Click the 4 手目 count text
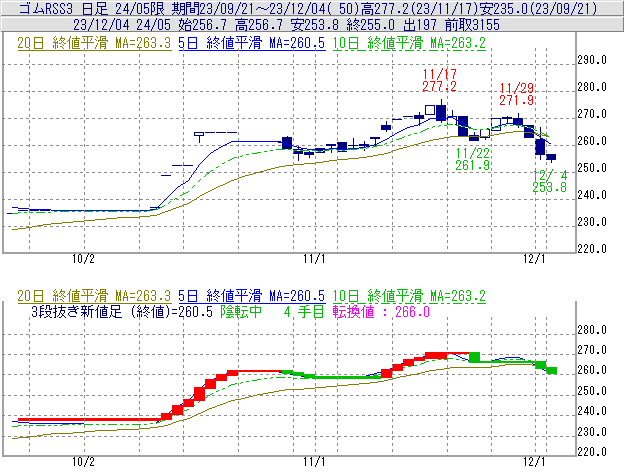 [x=304, y=311]
